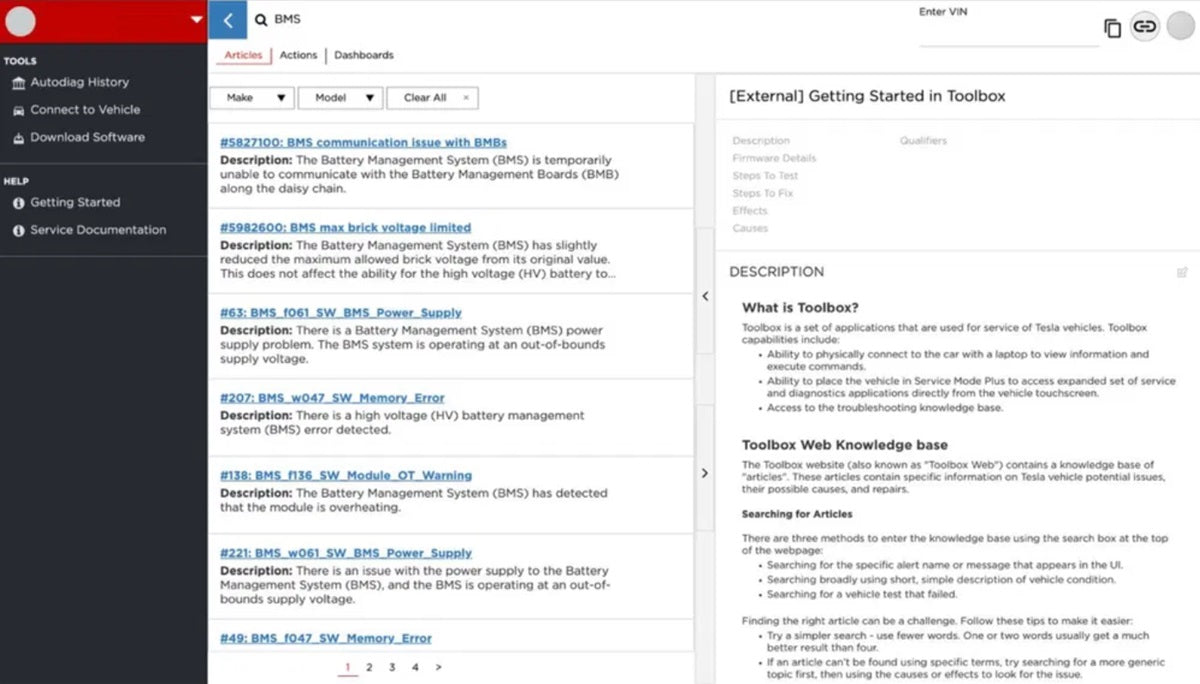Open the Model dropdown filter

[341, 98]
